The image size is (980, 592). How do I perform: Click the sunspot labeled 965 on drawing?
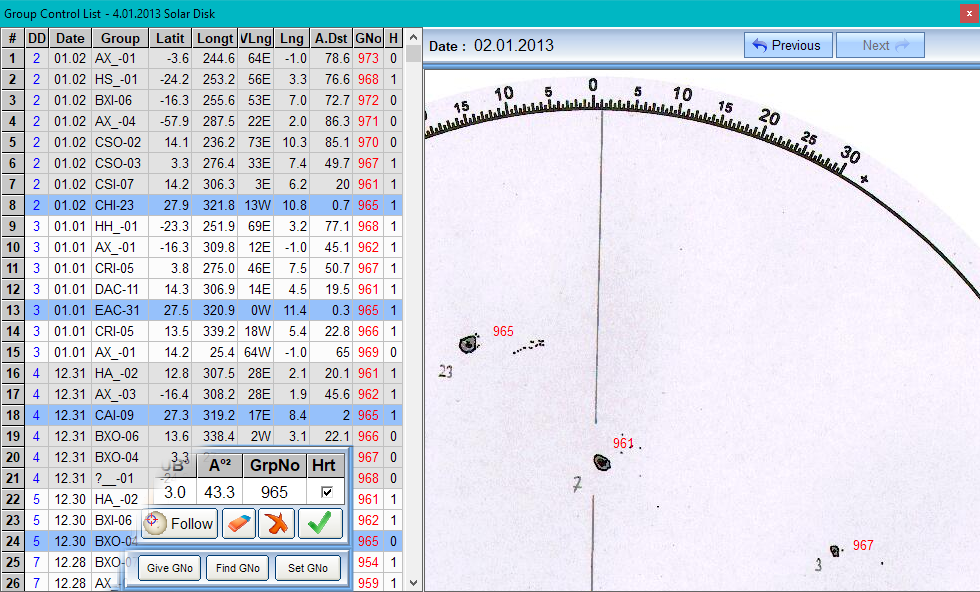pos(468,343)
